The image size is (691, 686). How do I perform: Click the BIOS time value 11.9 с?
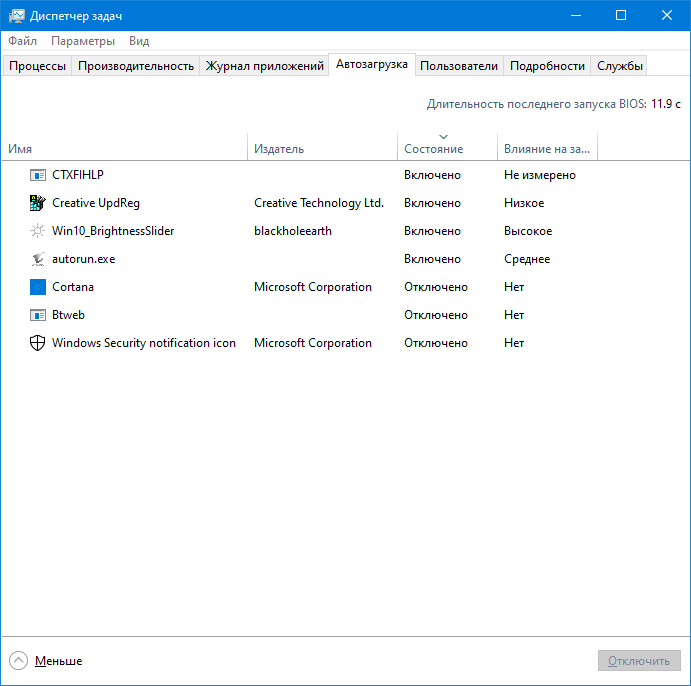click(x=666, y=104)
